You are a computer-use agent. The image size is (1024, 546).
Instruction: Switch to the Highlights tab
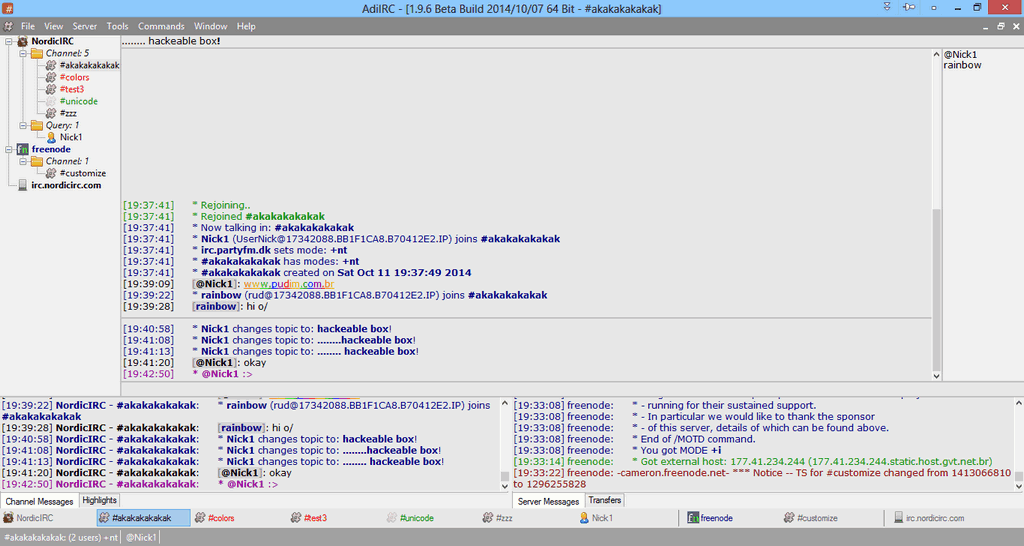coord(99,500)
